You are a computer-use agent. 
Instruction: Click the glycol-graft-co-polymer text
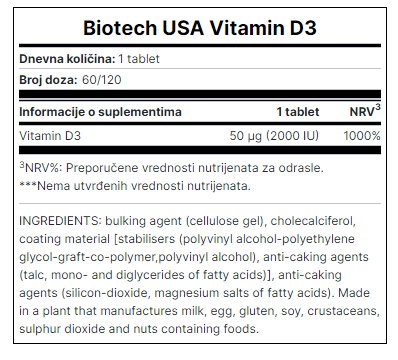point(87,257)
